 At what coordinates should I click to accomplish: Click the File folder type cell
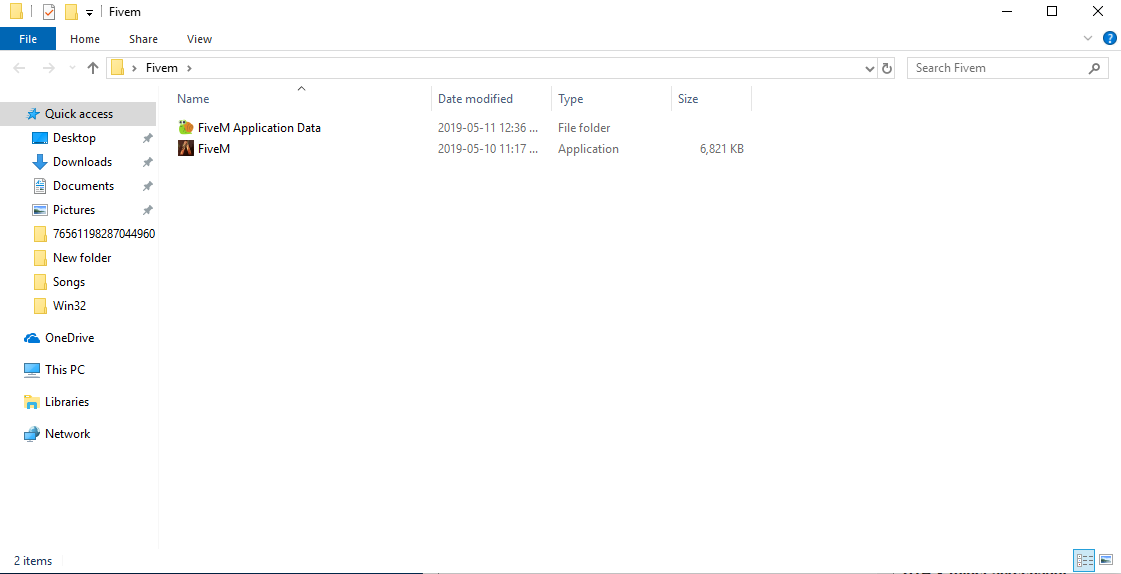584,128
